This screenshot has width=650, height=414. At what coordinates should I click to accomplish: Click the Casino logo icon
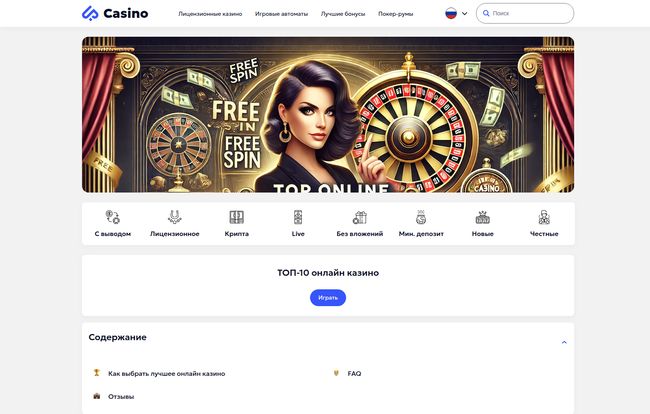(x=90, y=13)
